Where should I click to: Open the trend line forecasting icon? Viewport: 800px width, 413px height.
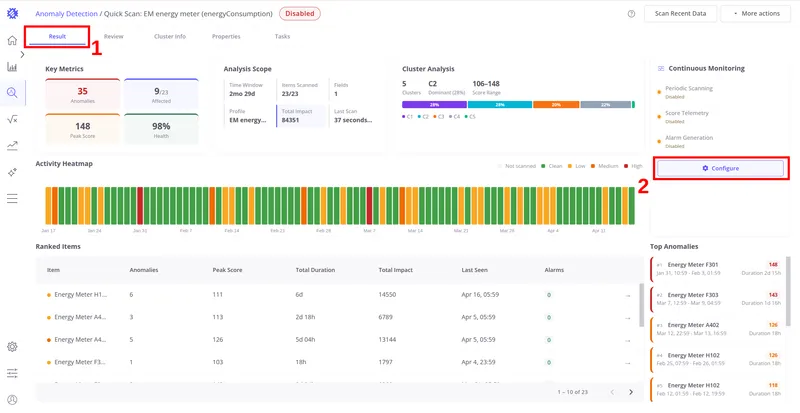tap(12, 146)
